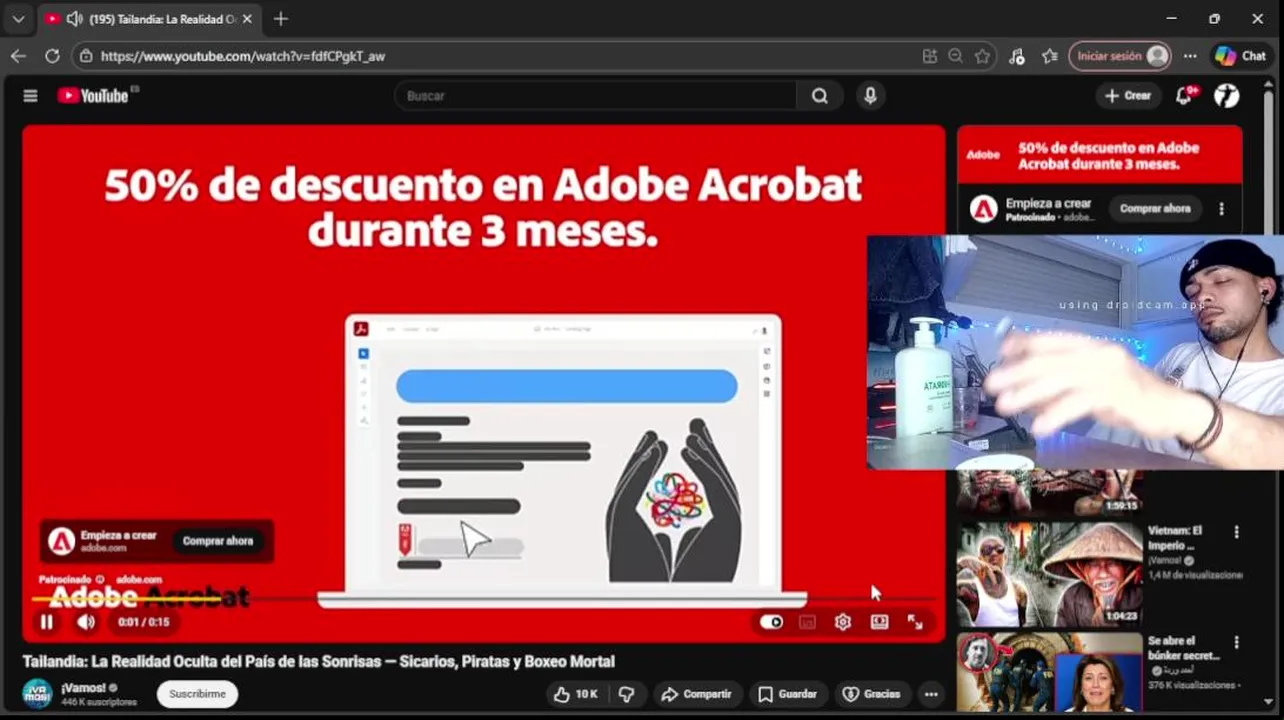Click the Adobe ad banner in the sidebar
Screen dimensions: 1284x720
tap(1099, 155)
